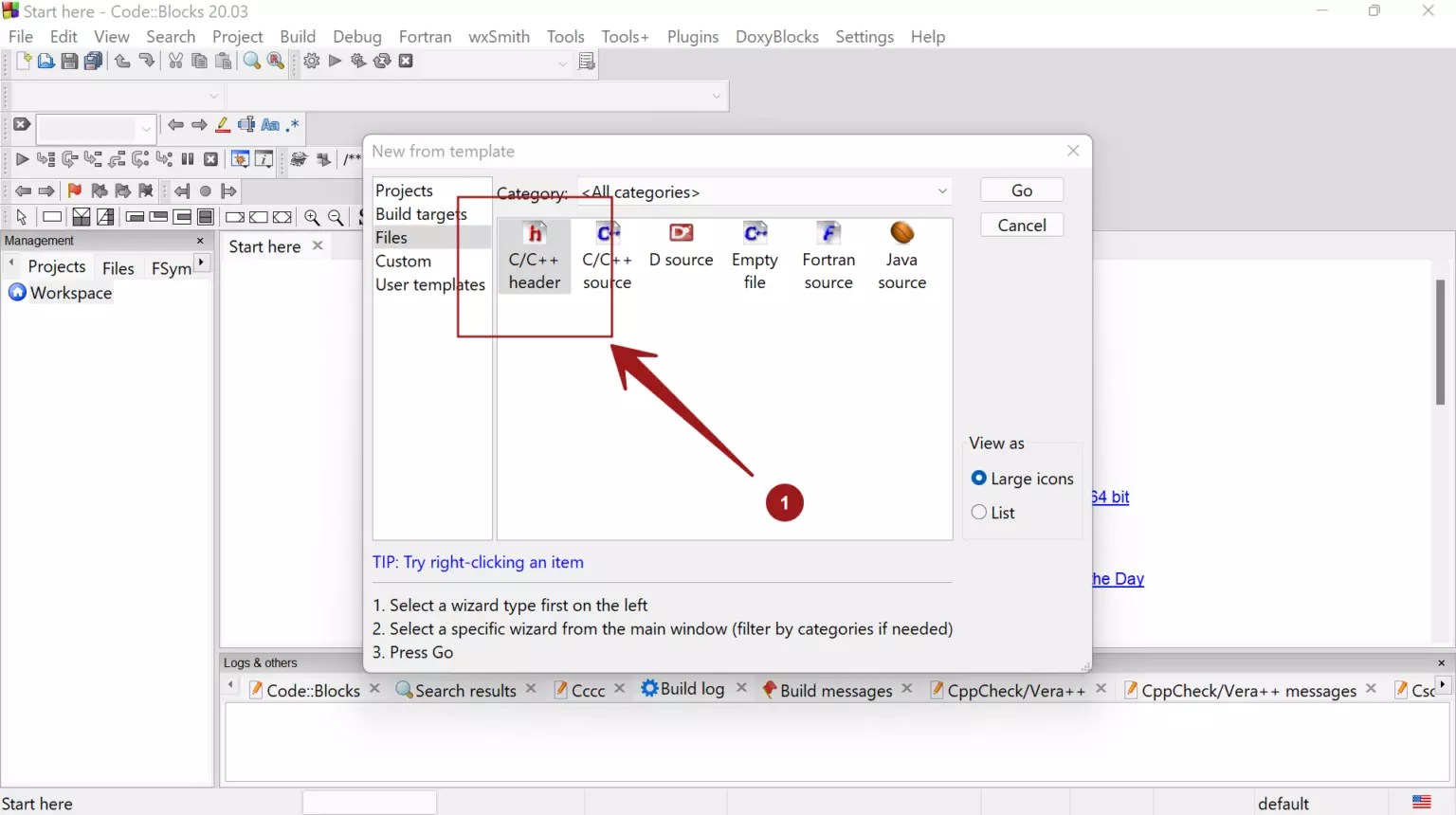The height and width of the screenshot is (815, 1456).
Task: Select Custom in the wizard type list
Action: coord(403,261)
